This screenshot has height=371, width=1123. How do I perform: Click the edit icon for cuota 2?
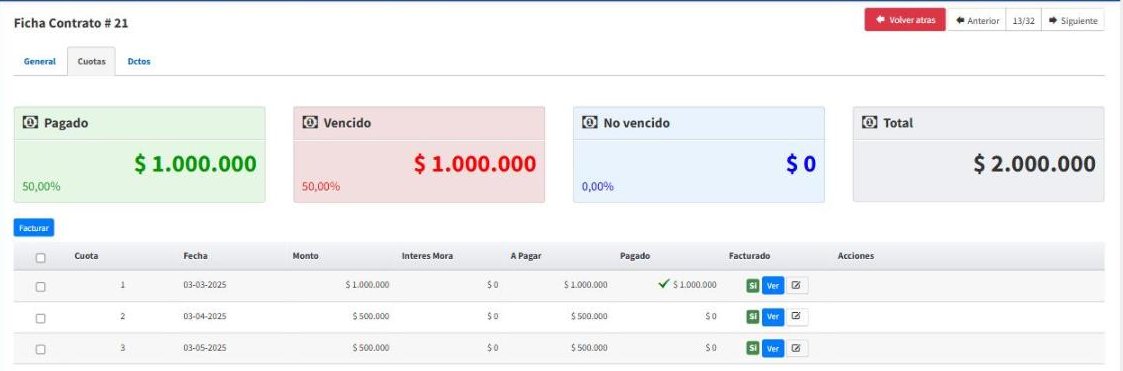tap(796, 317)
